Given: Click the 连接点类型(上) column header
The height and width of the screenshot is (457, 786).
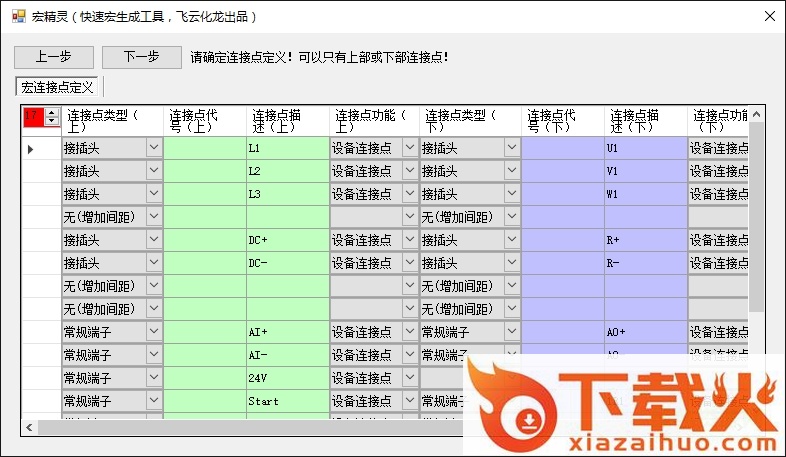Looking at the screenshot, I should pyautogui.click(x=112, y=121).
